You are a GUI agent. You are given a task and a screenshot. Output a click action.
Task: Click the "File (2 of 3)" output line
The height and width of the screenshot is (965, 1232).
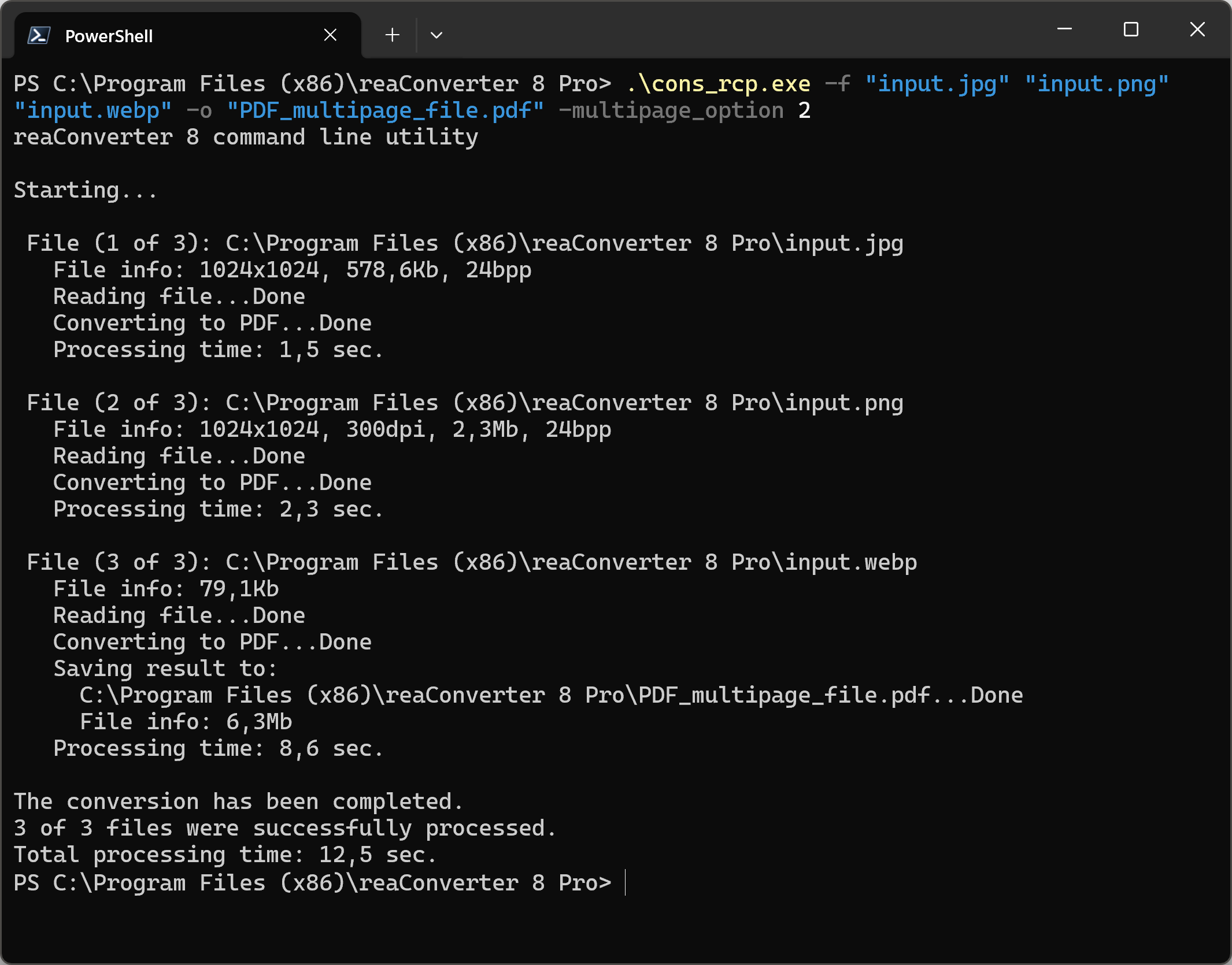point(465,403)
